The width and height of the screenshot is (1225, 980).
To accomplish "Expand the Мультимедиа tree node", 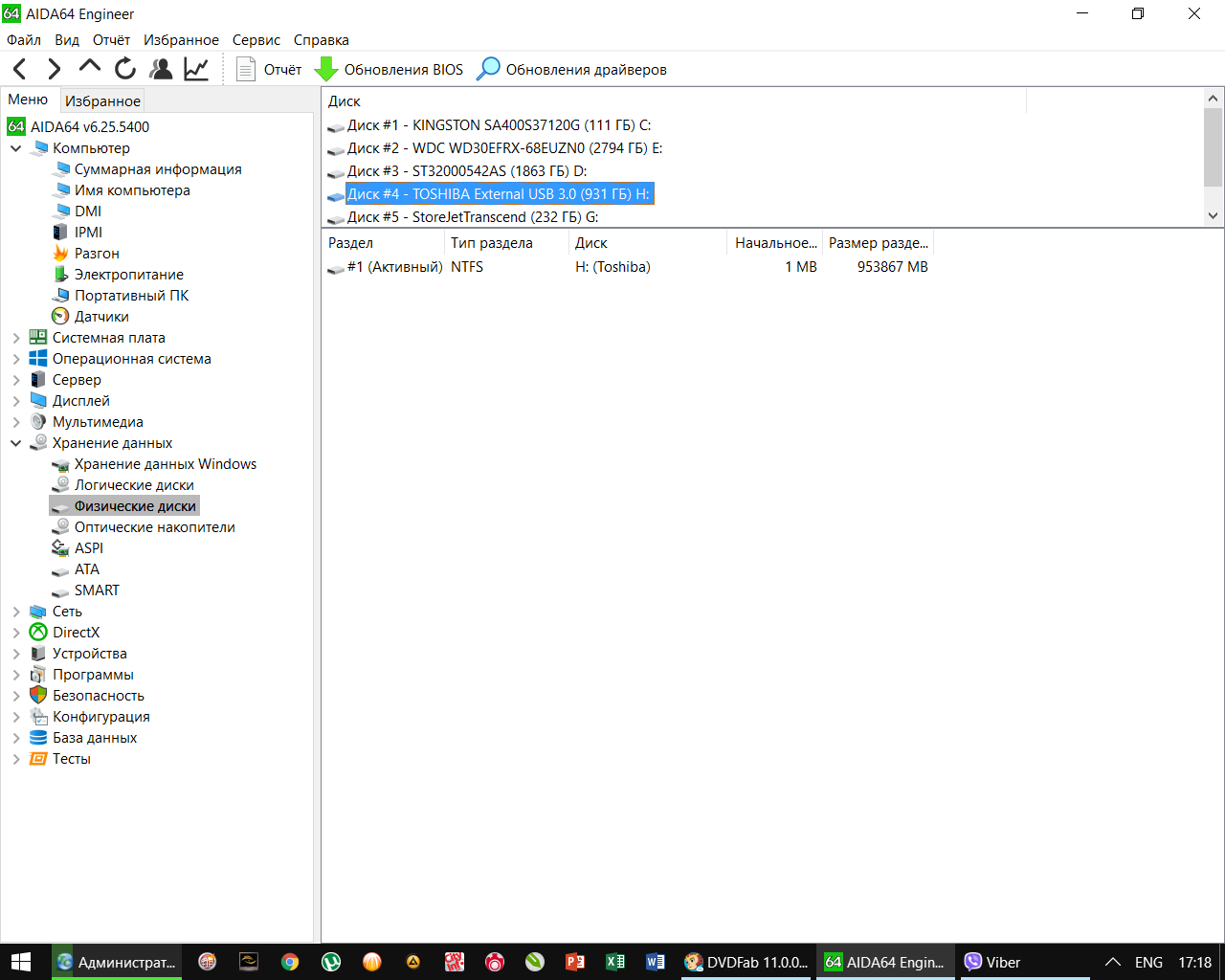I will pyautogui.click(x=16, y=422).
